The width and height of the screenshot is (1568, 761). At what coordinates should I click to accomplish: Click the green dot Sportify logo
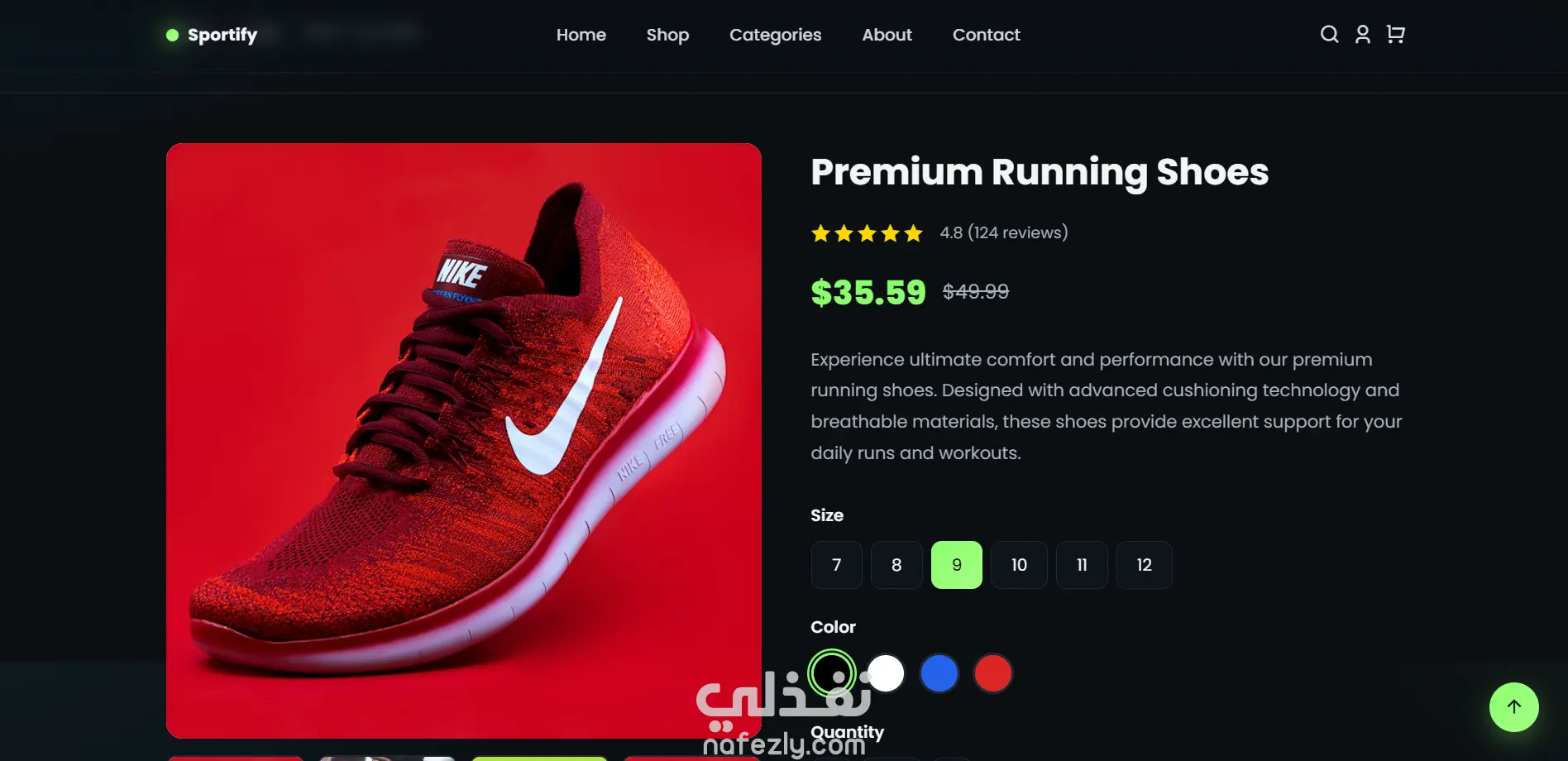pyautogui.click(x=212, y=35)
